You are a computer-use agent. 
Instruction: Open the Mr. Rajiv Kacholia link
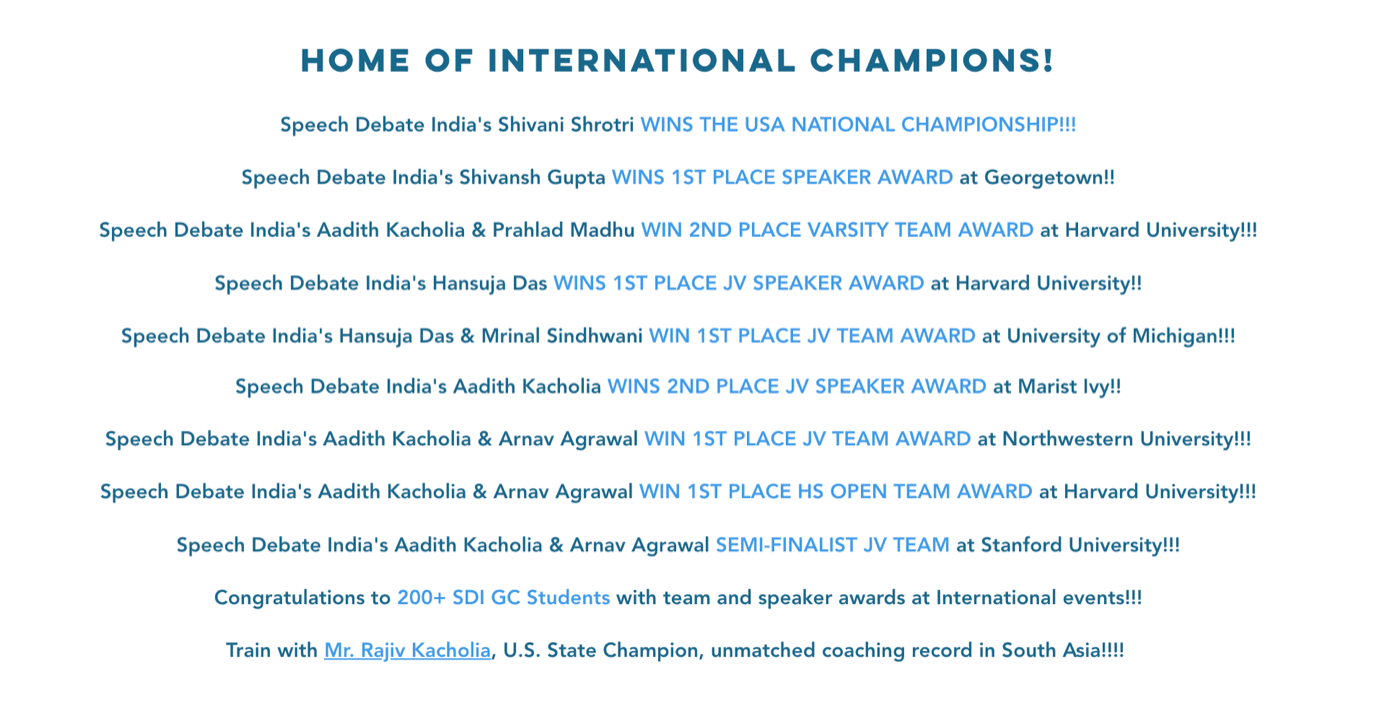point(407,651)
